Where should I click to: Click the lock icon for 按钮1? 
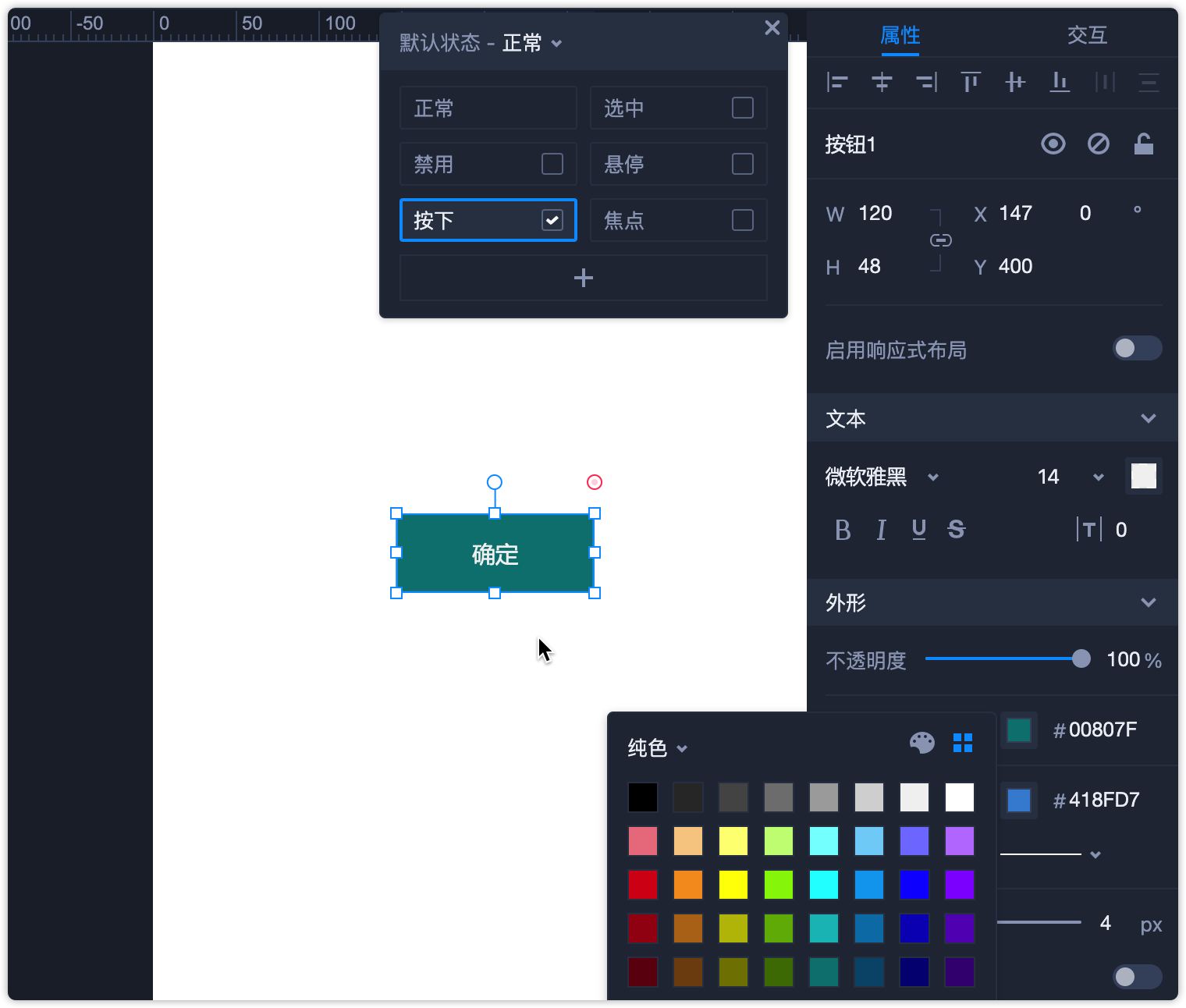[x=1143, y=144]
